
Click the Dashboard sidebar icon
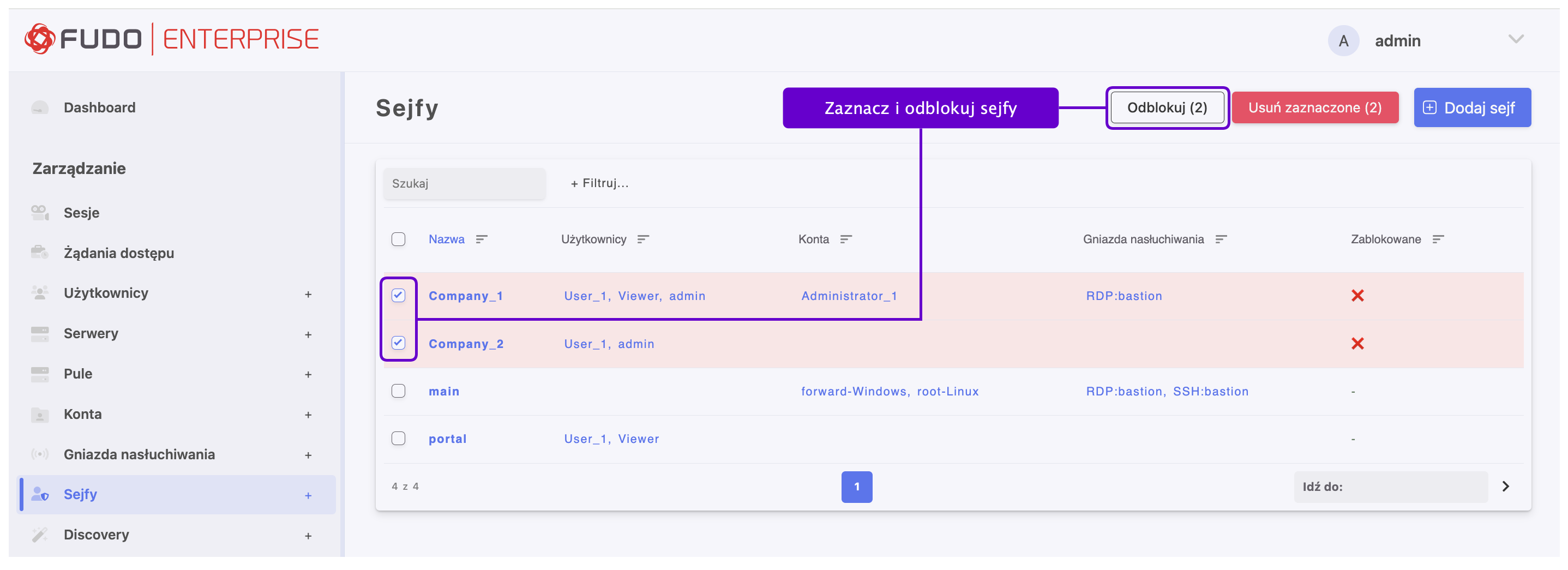40,108
